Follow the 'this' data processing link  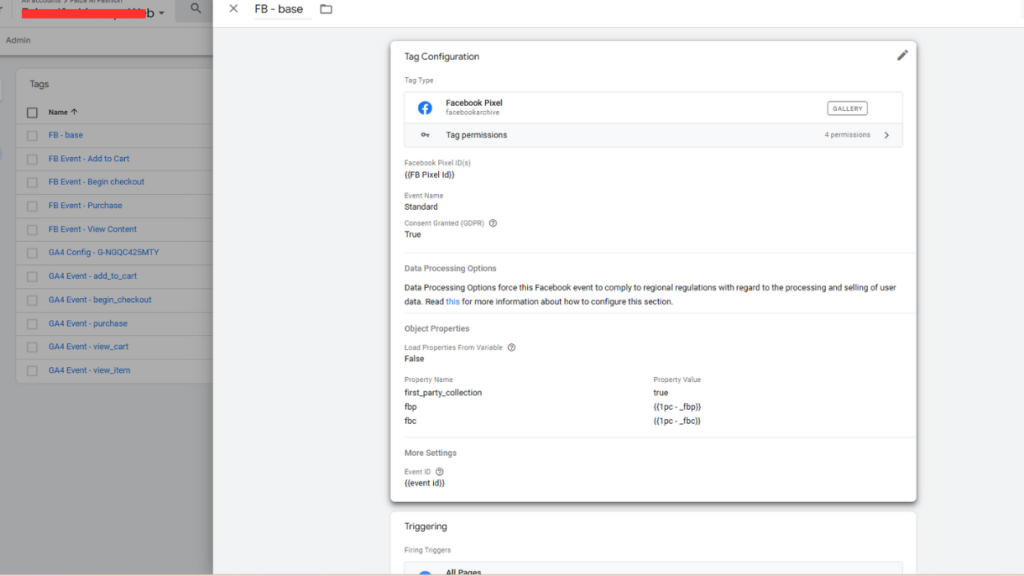(453, 302)
